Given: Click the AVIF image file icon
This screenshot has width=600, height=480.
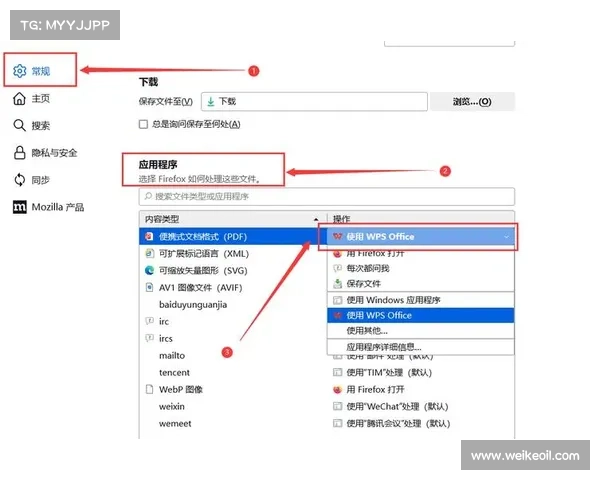Looking at the screenshot, I should [149, 287].
